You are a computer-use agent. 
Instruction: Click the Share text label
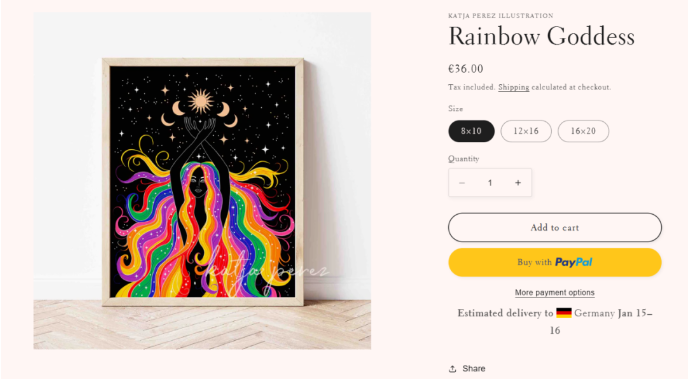[x=474, y=368]
